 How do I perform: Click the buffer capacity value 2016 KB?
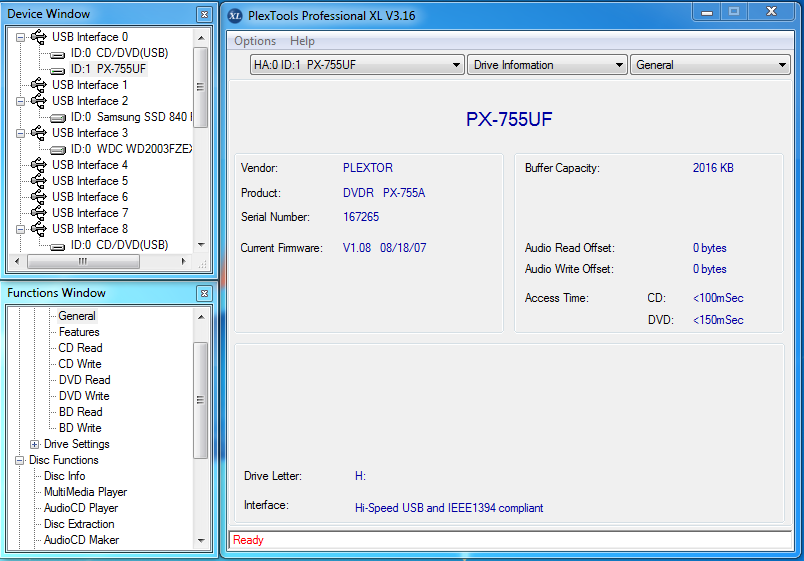click(713, 168)
